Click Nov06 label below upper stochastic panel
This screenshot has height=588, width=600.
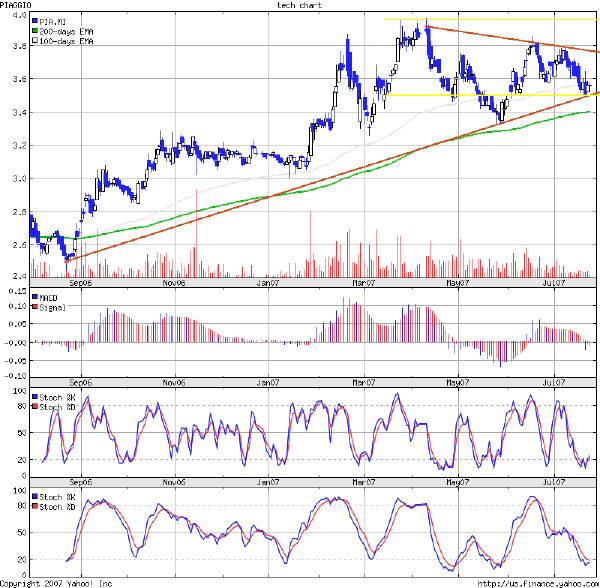point(174,482)
